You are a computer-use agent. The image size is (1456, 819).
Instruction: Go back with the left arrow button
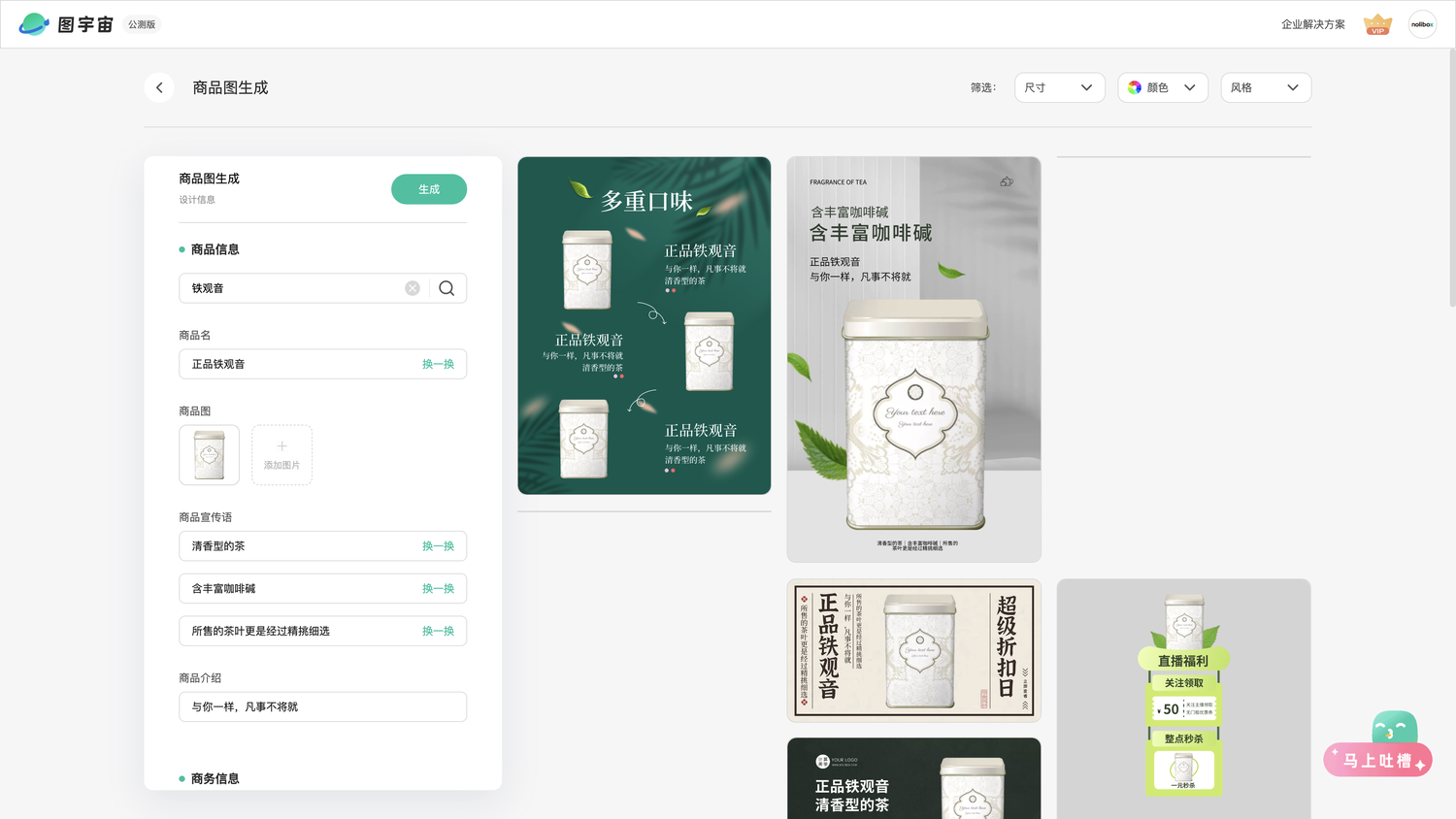tap(159, 87)
